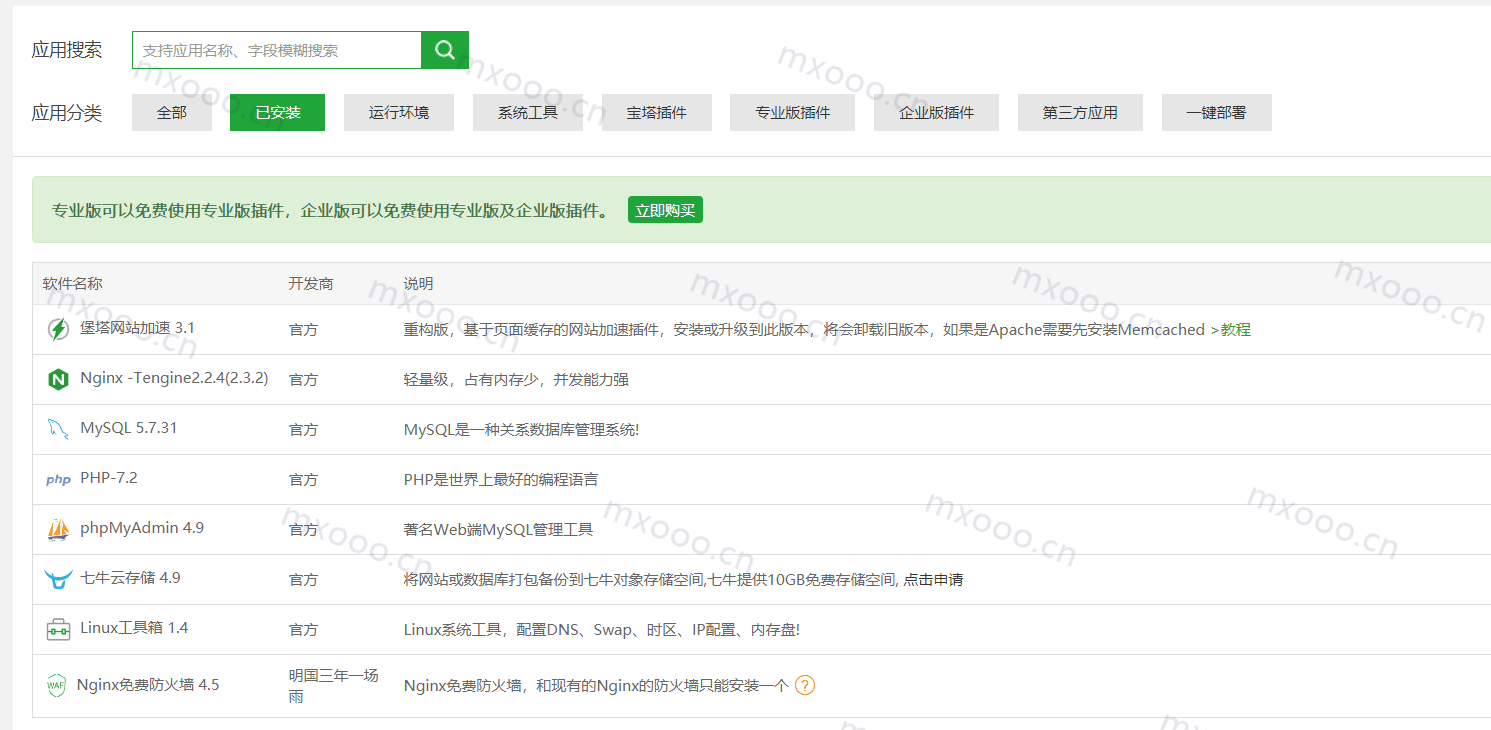Screen dimensions: 1491x730
Task: Click the 堡塔网站加速 lightning icon
Action: coord(58,329)
